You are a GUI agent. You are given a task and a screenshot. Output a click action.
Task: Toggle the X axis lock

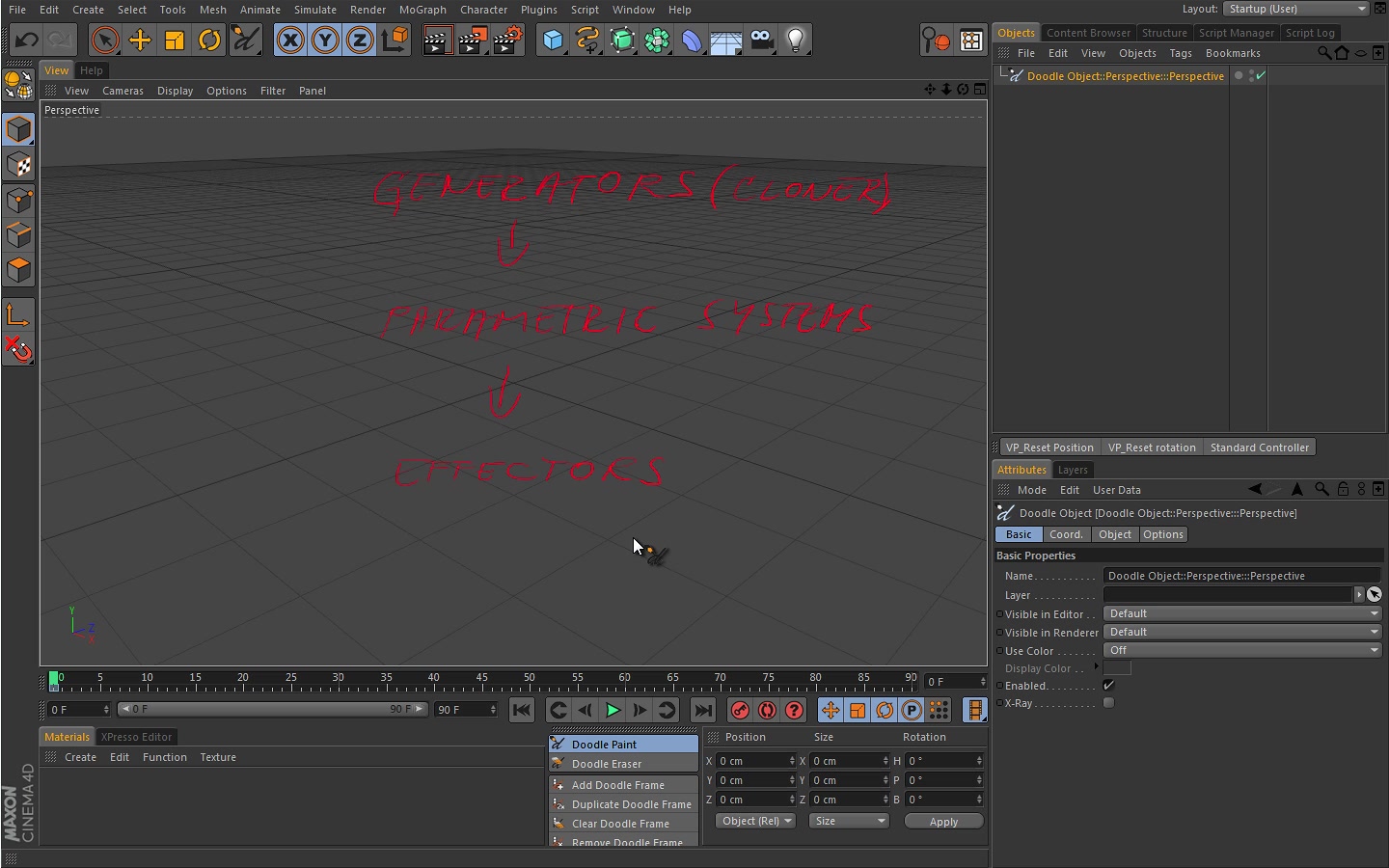(x=290, y=40)
